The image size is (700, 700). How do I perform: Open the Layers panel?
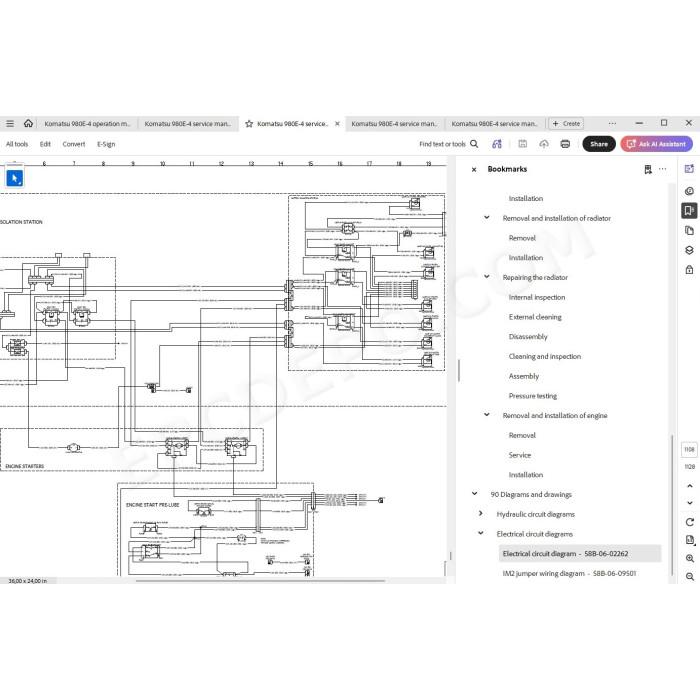[x=689, y=250]
